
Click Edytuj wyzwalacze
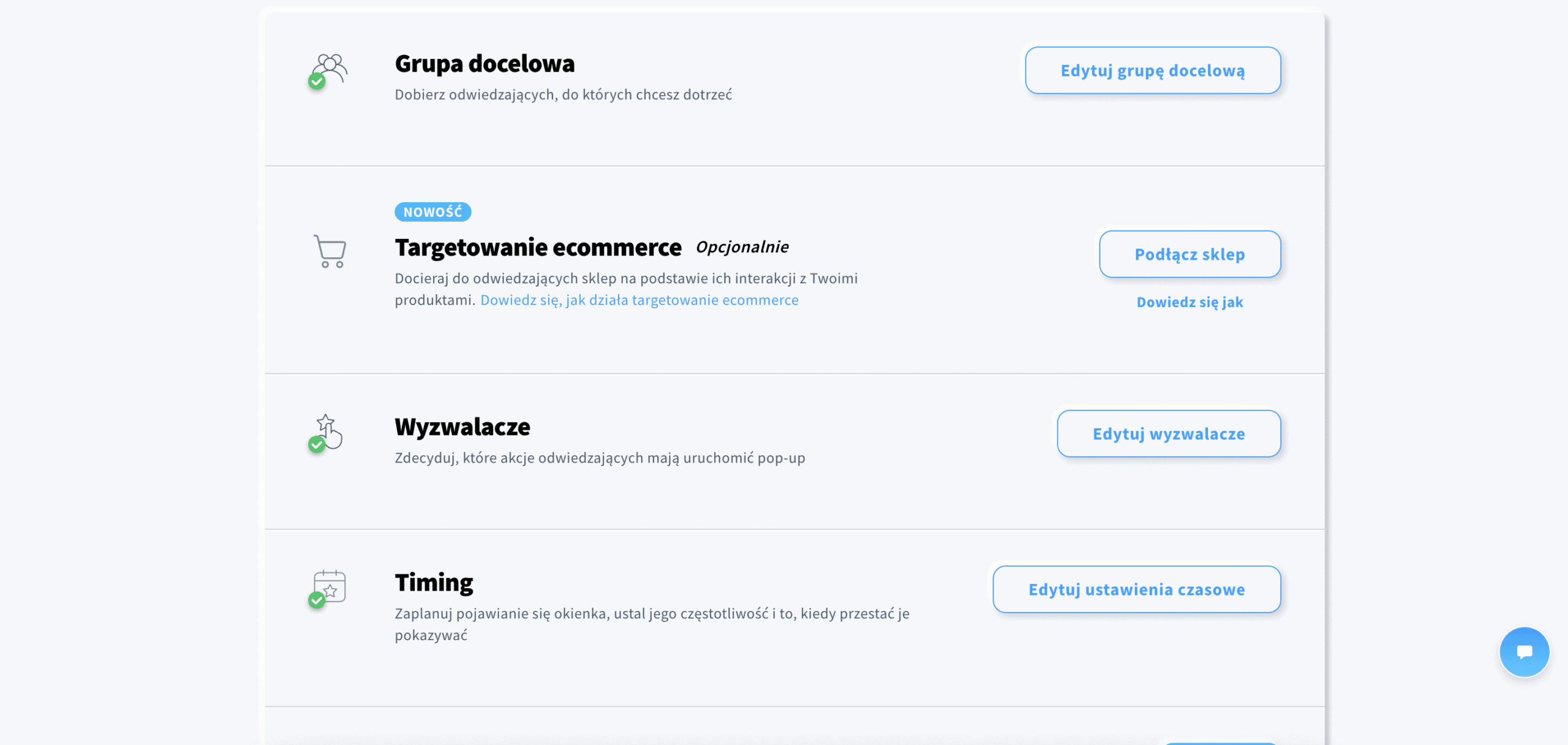pyautogui.click(x=1167, y=433)
